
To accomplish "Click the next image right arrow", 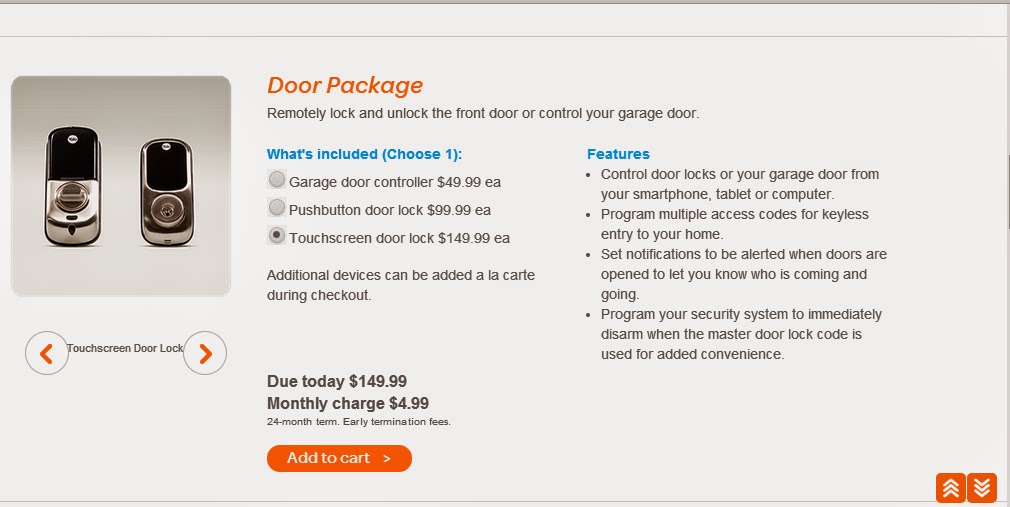I will (x=205, y=353).
